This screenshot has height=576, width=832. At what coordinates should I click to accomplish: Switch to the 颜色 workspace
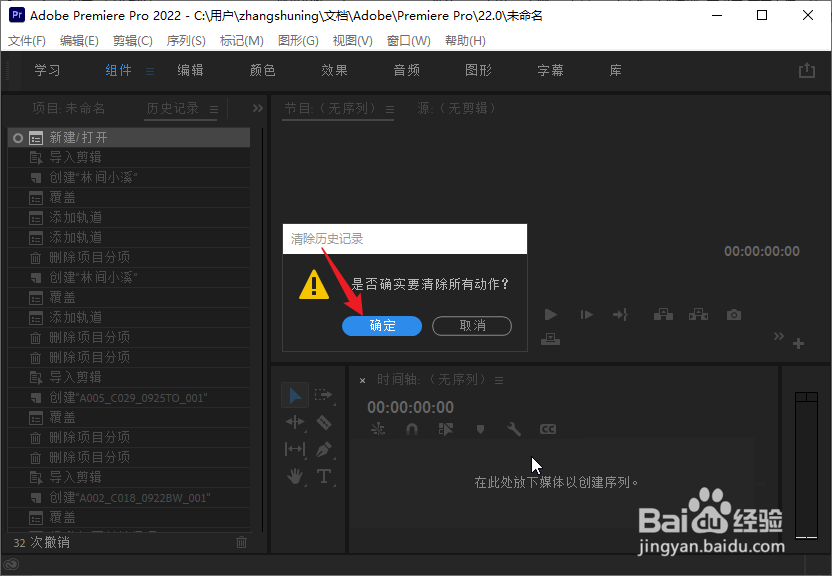point(262,70)
